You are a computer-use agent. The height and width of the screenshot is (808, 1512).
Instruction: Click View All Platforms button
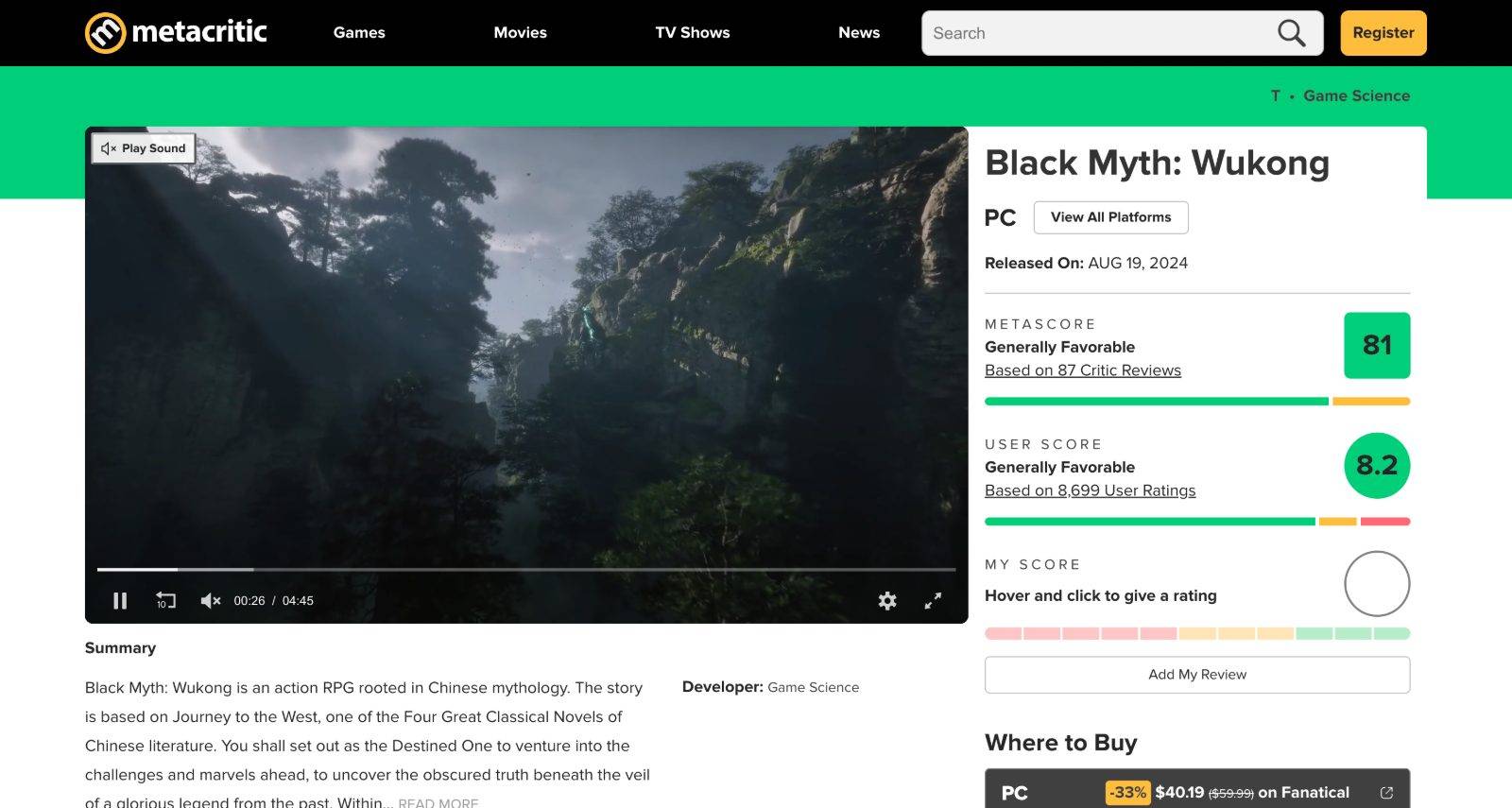[1111, 217]
